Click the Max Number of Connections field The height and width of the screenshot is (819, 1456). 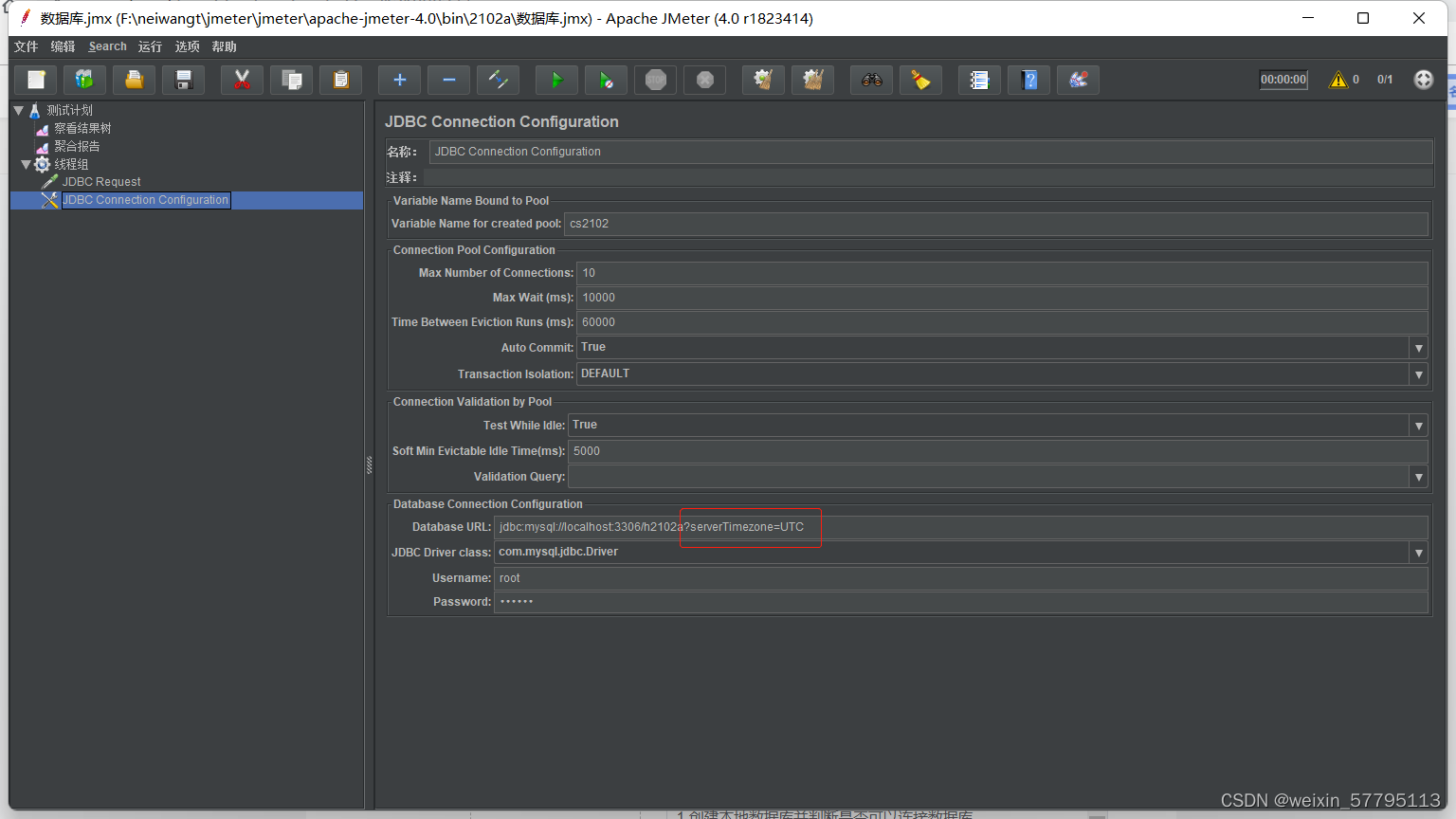tap(1002, 273)
